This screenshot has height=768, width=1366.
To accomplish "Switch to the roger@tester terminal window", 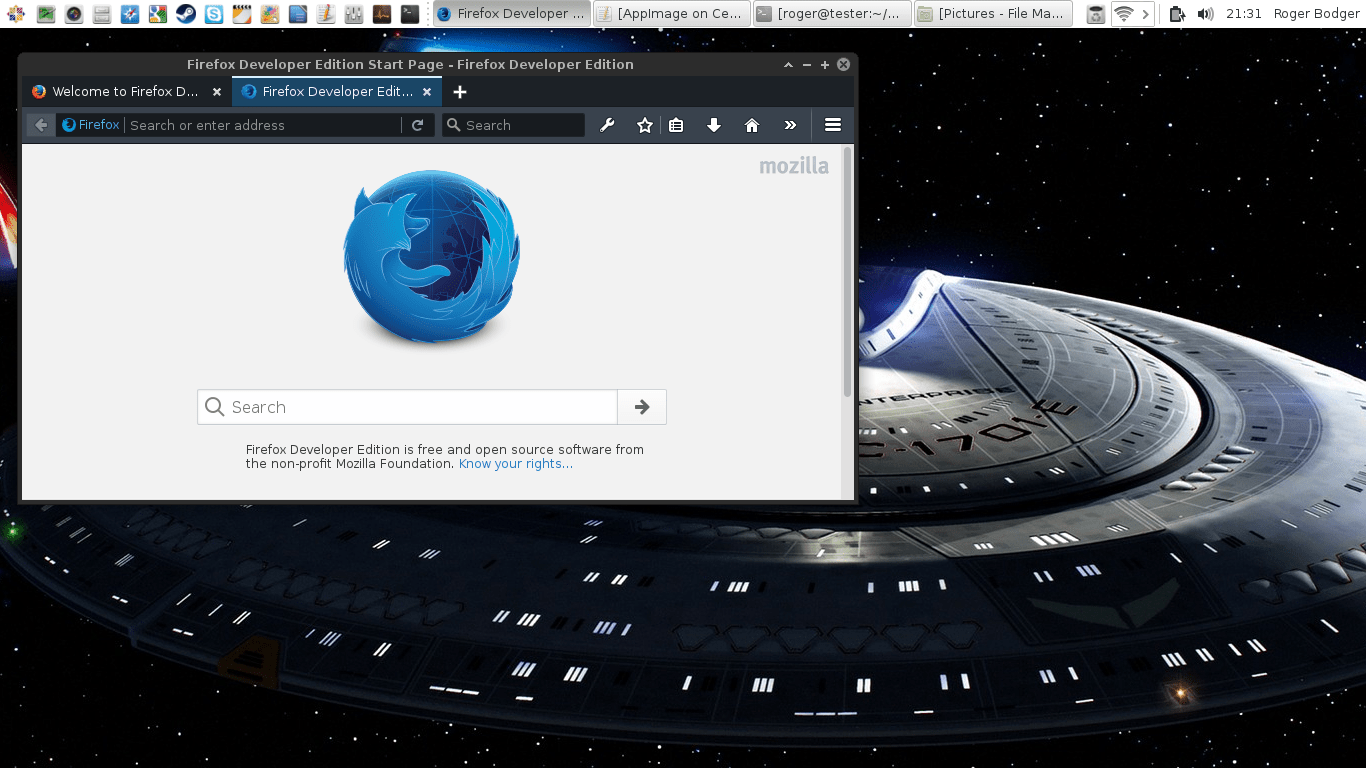I will [832, 14].
